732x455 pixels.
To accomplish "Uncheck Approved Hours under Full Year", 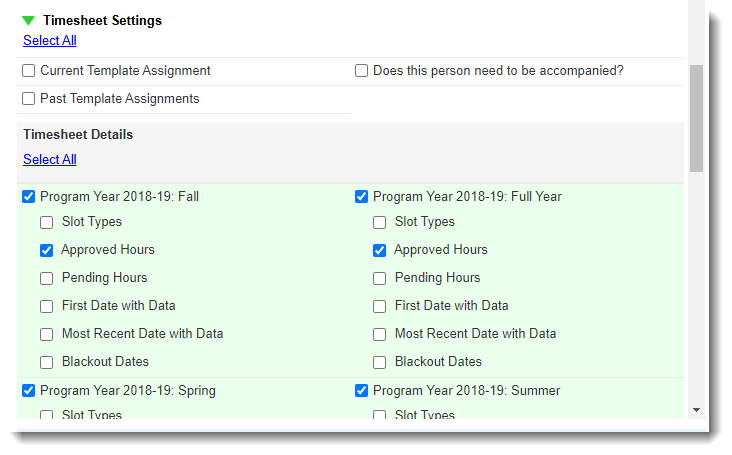I will [380, 250].
